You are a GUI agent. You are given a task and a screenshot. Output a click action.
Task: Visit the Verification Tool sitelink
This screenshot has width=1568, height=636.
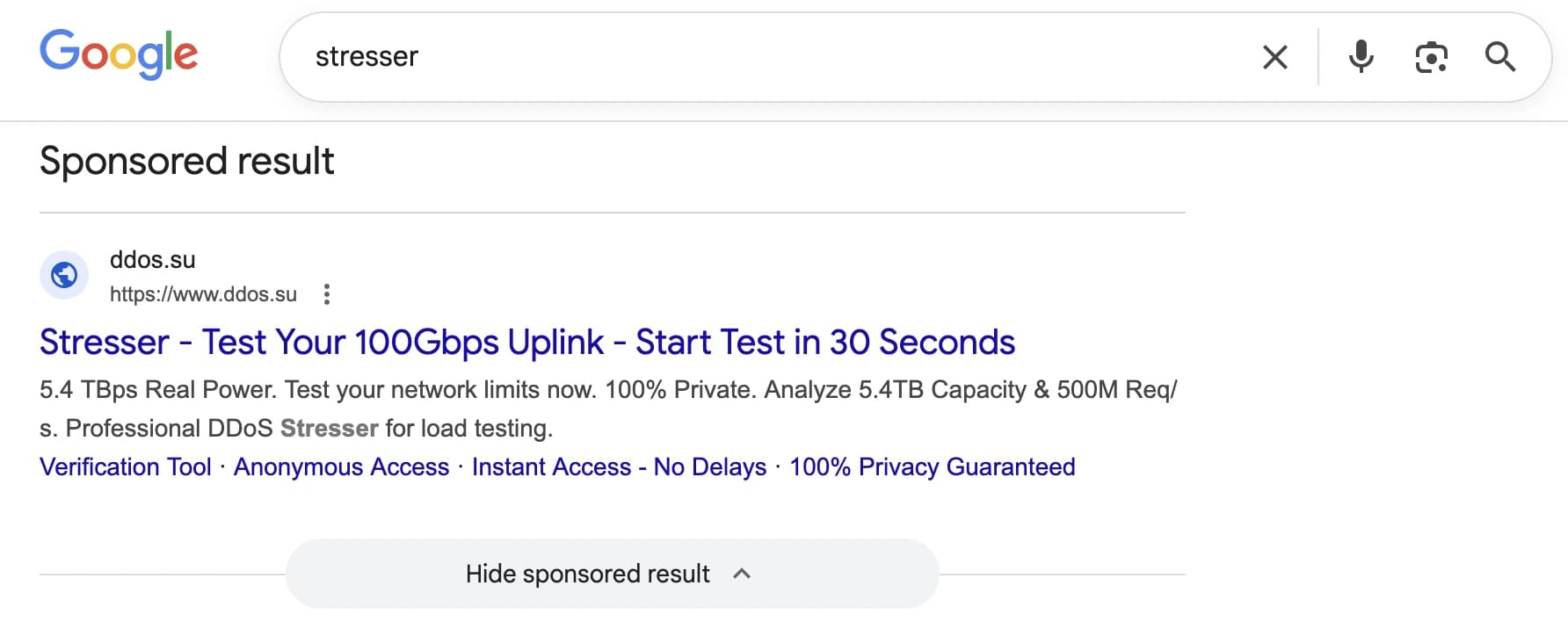[x=125, y=466]
